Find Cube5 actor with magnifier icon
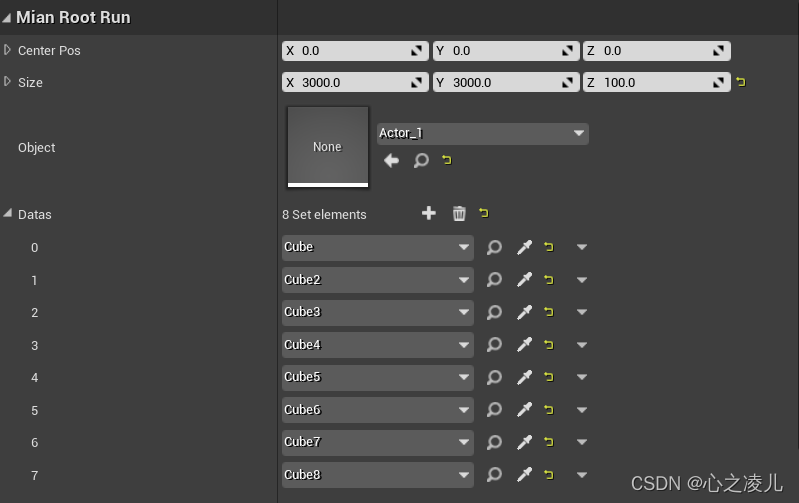This screenshot has width=799, height=503. (x=494, y=378)
